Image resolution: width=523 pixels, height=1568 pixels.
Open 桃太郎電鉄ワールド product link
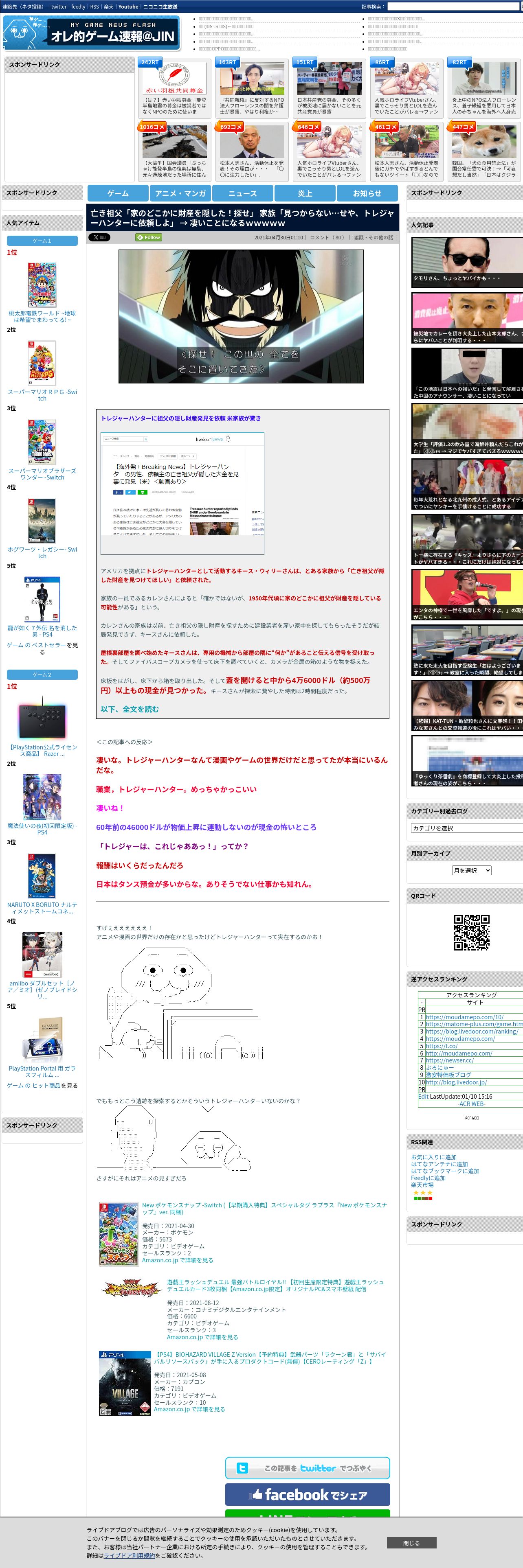point(42,317)
